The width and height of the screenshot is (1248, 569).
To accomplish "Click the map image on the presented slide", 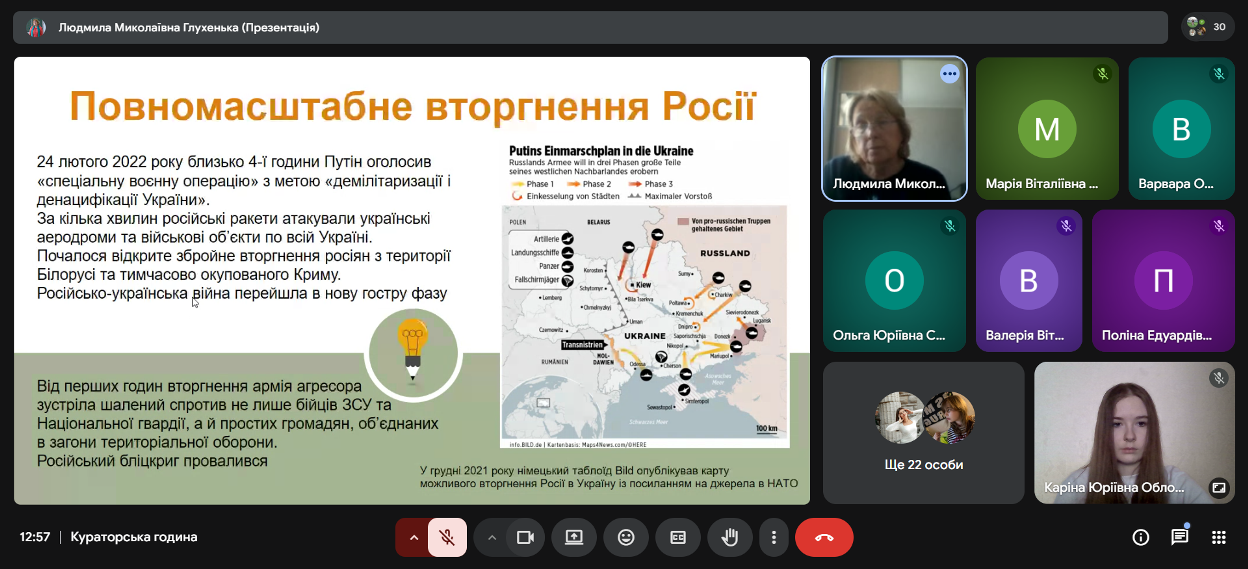I will 644,295.
